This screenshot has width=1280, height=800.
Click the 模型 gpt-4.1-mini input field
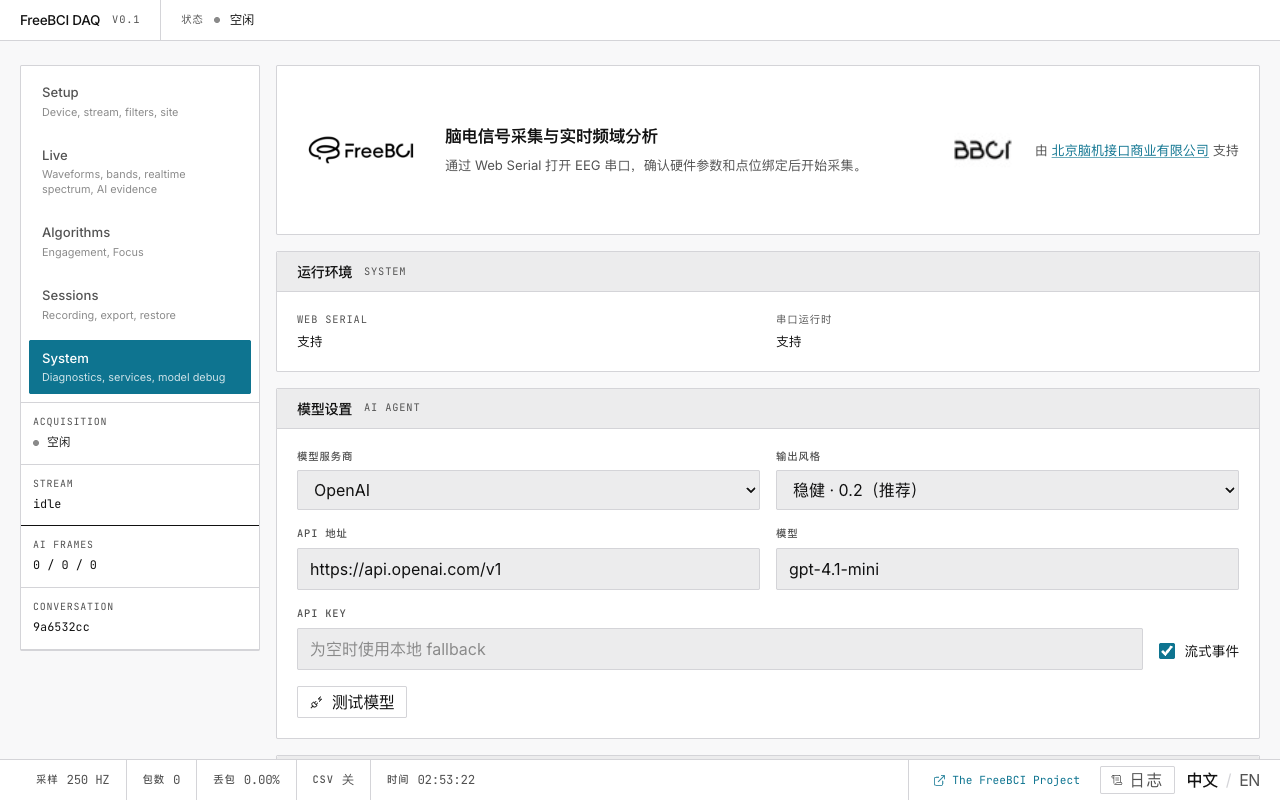click(x=1007, y=569)
